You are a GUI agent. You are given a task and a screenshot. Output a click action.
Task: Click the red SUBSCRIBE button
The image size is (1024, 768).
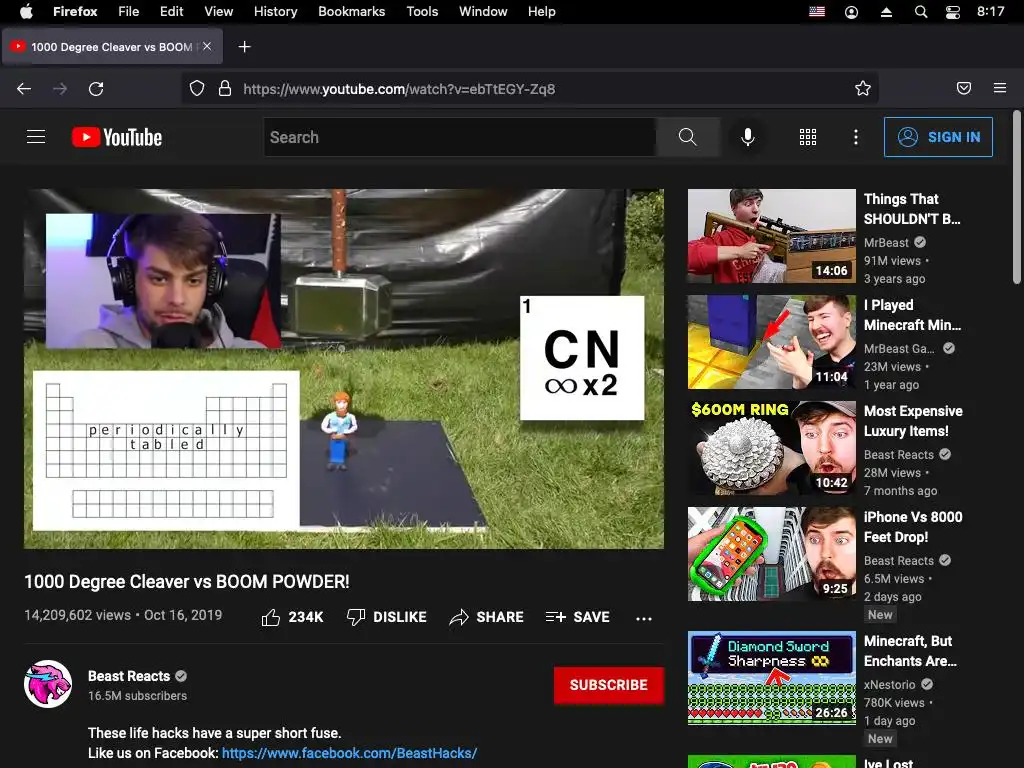pos(609,685)
